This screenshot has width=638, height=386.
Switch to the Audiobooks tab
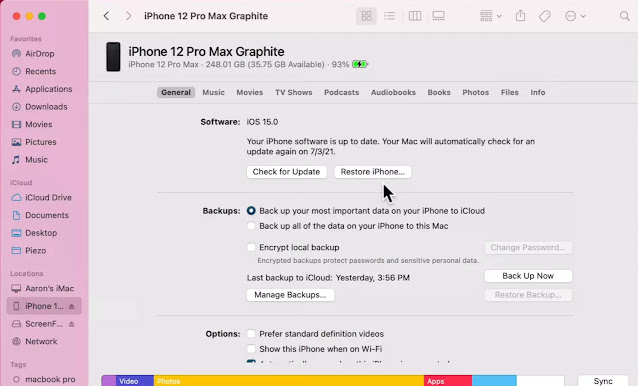pyautogui.click(x=393, y=92)
